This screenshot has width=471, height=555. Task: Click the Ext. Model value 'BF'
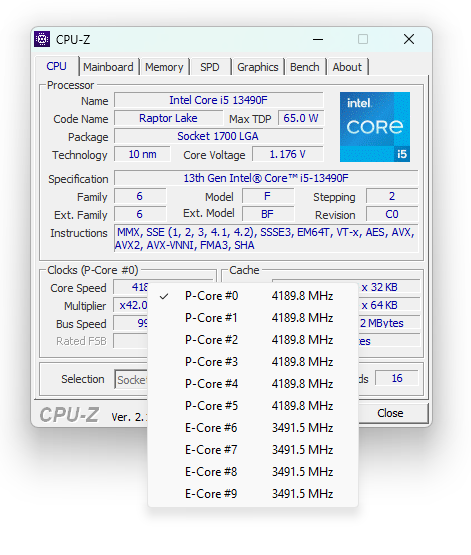click(268, 214)
